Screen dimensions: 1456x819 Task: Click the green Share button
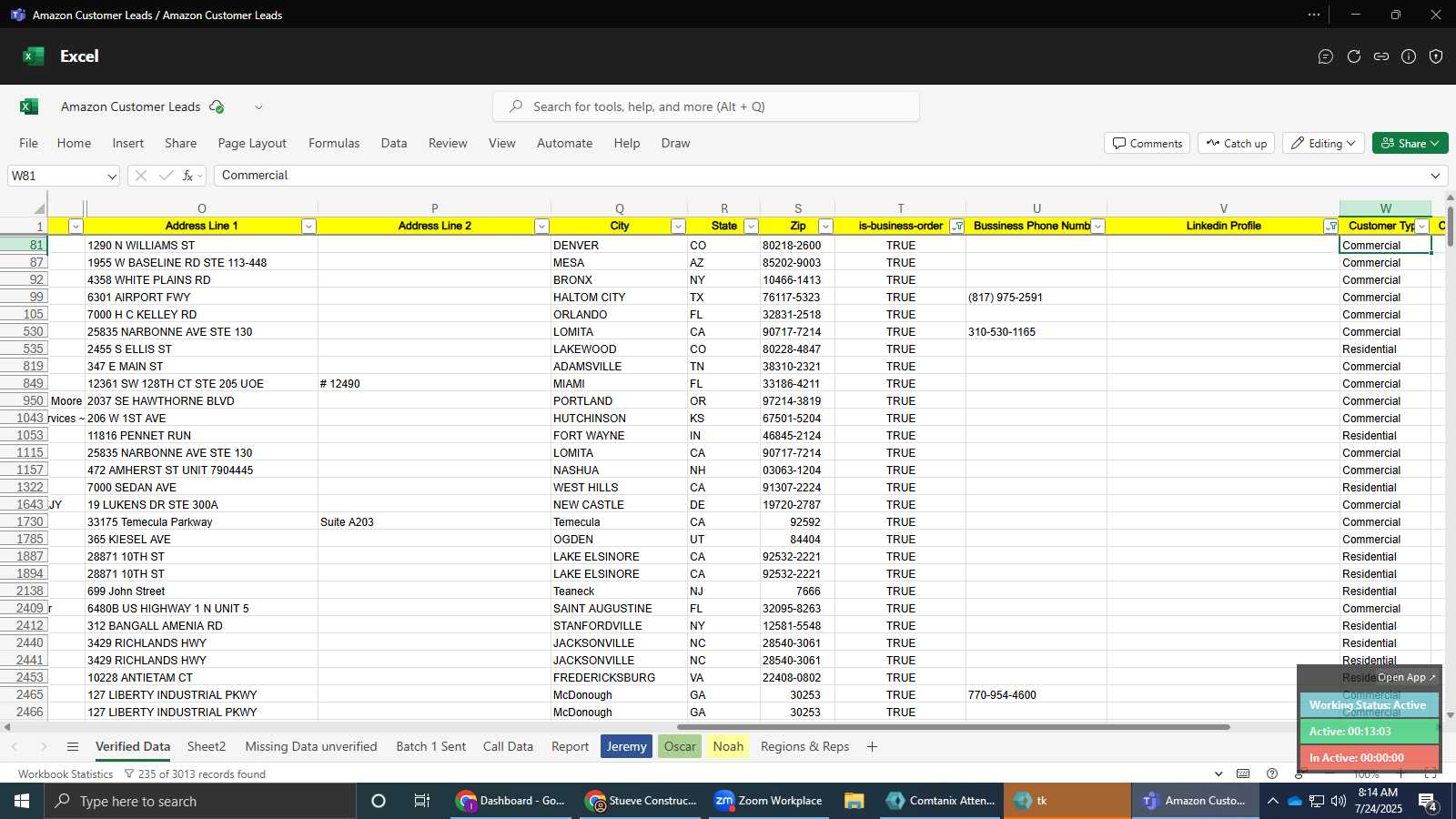1410,143
